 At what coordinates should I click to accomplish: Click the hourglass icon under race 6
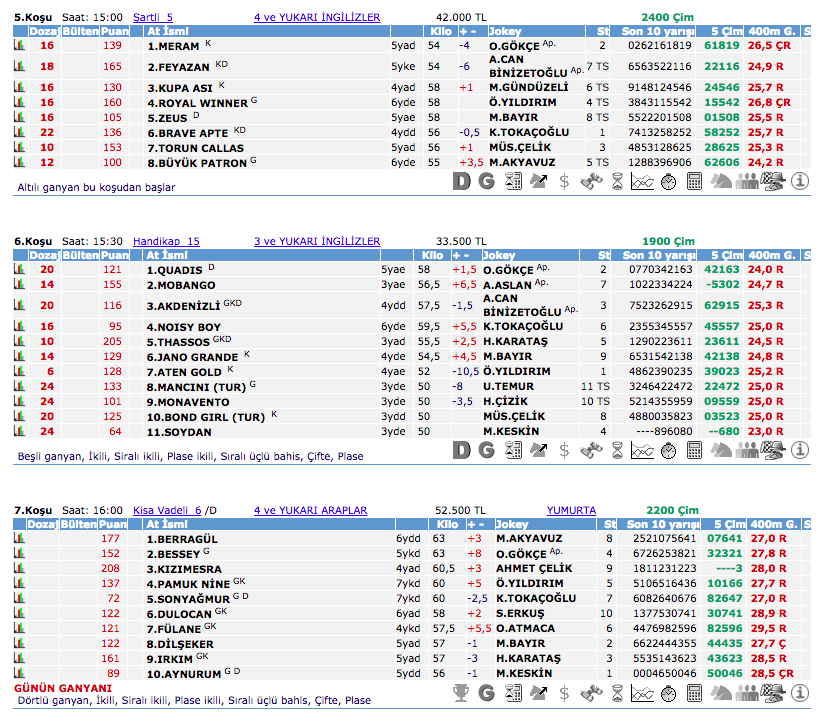pos(617,450)
